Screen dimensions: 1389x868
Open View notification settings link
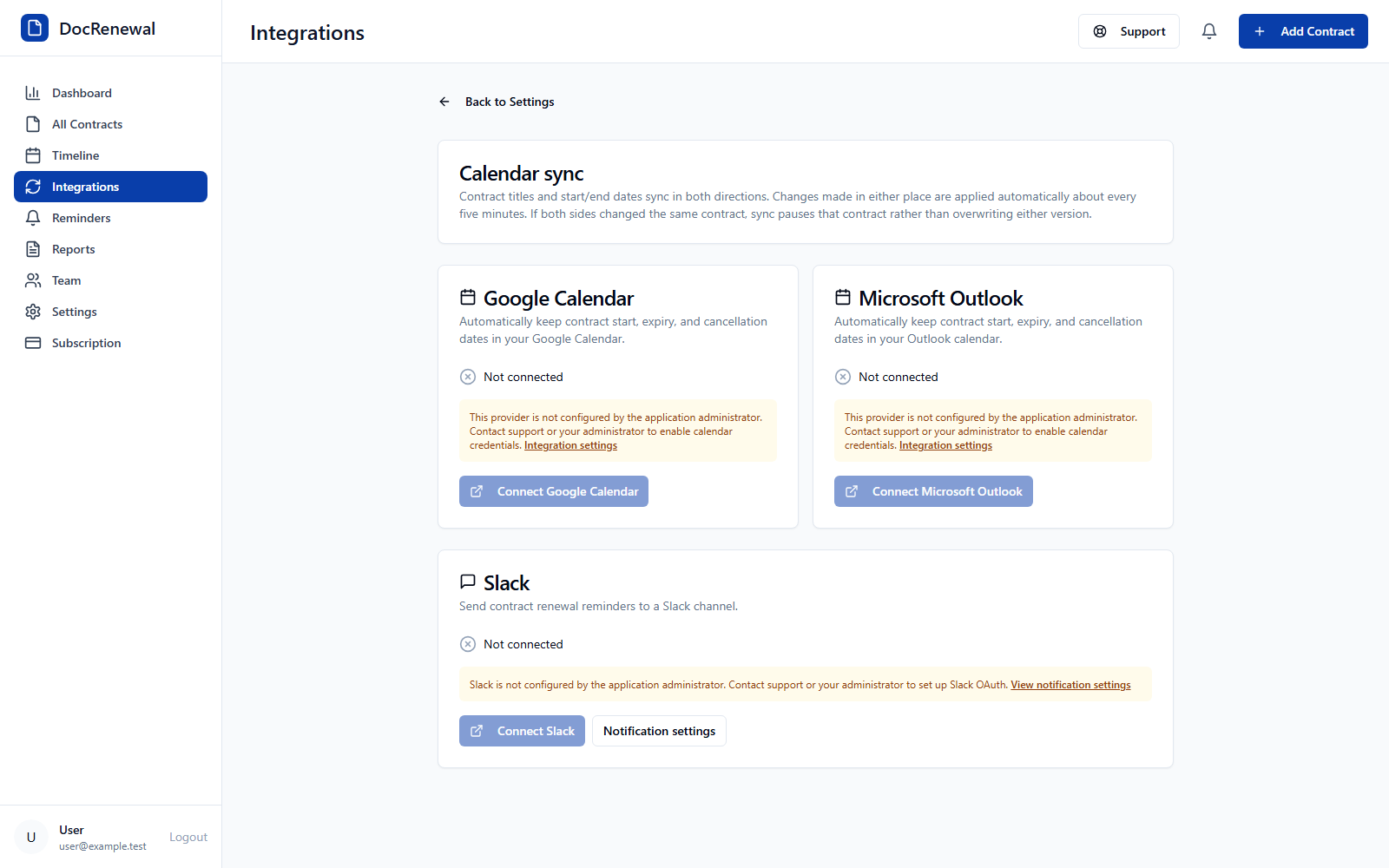(1070, 685)
